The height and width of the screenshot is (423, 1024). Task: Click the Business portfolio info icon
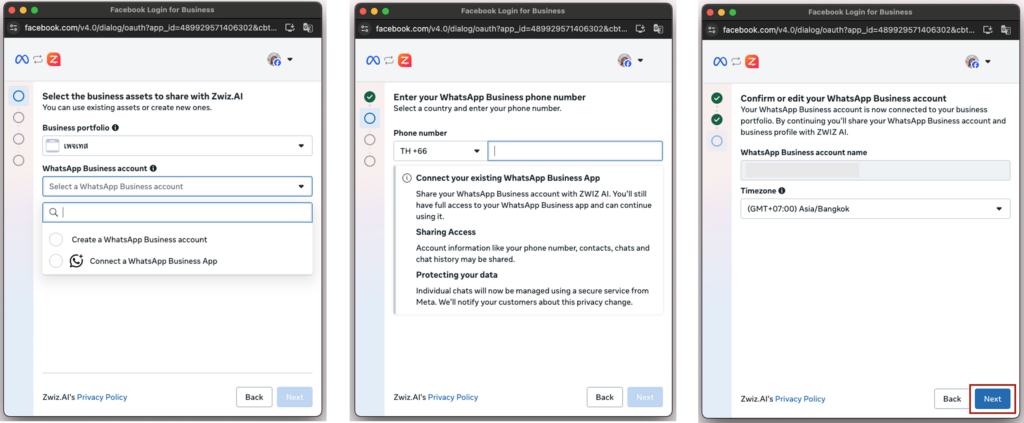pyautogui.click(x=116, y=128)
